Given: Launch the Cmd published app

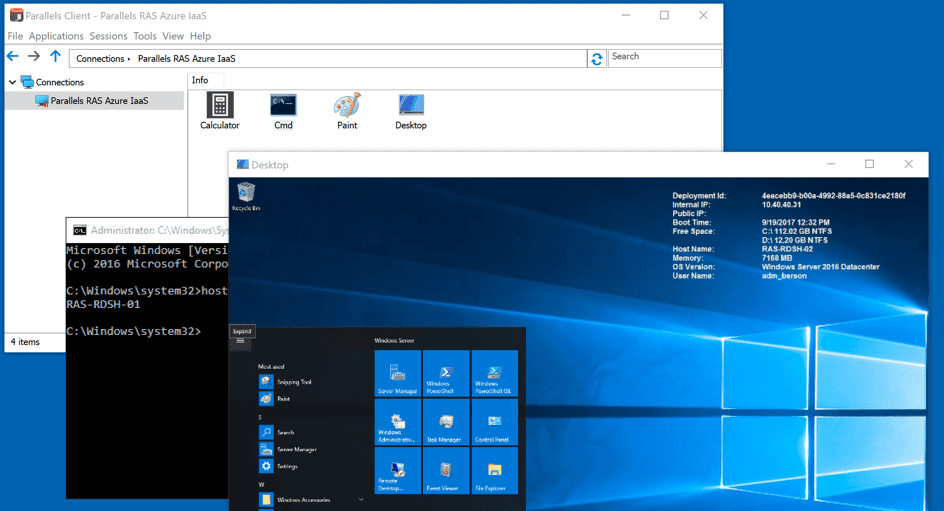Looking at the screenshot, I should click(x=283, y=111).
